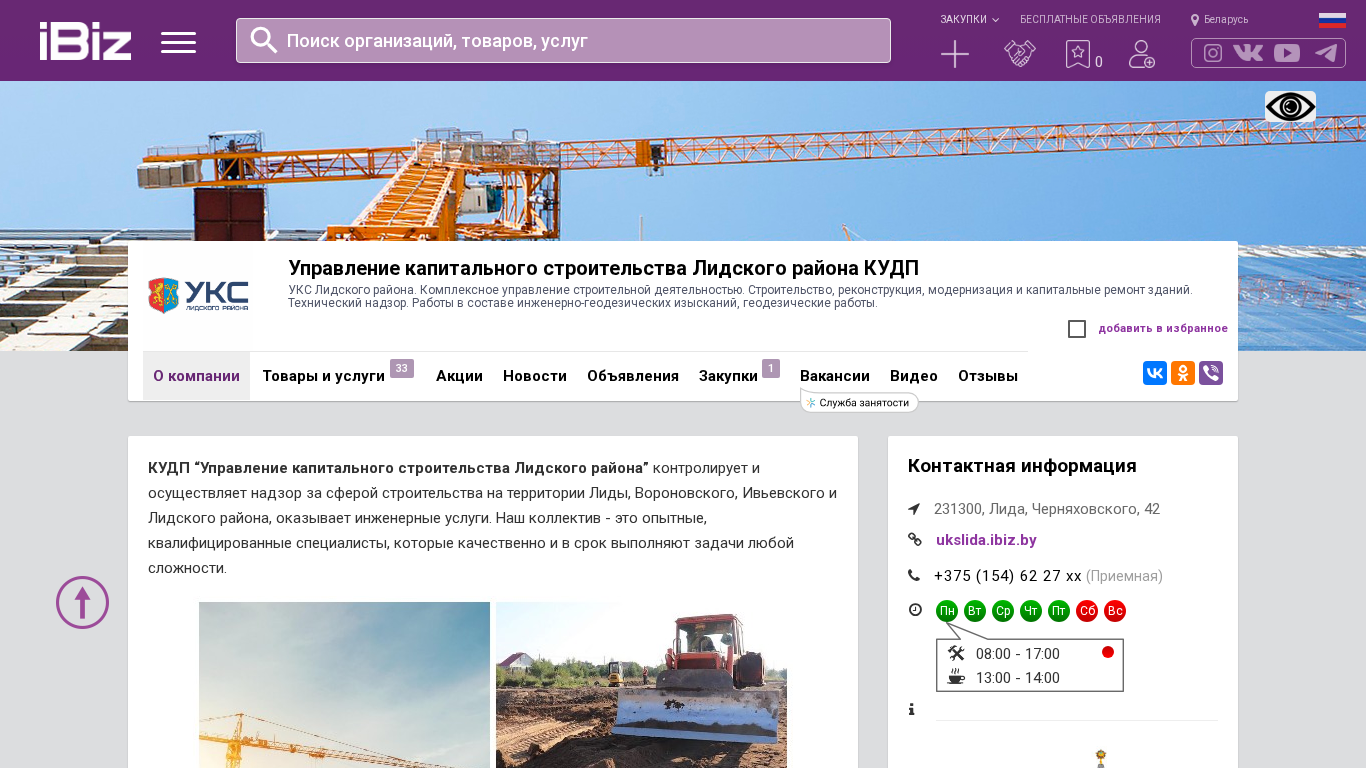Open the Объявления tab
This screenshot has height=768, width=1366.
coord(633,376)
